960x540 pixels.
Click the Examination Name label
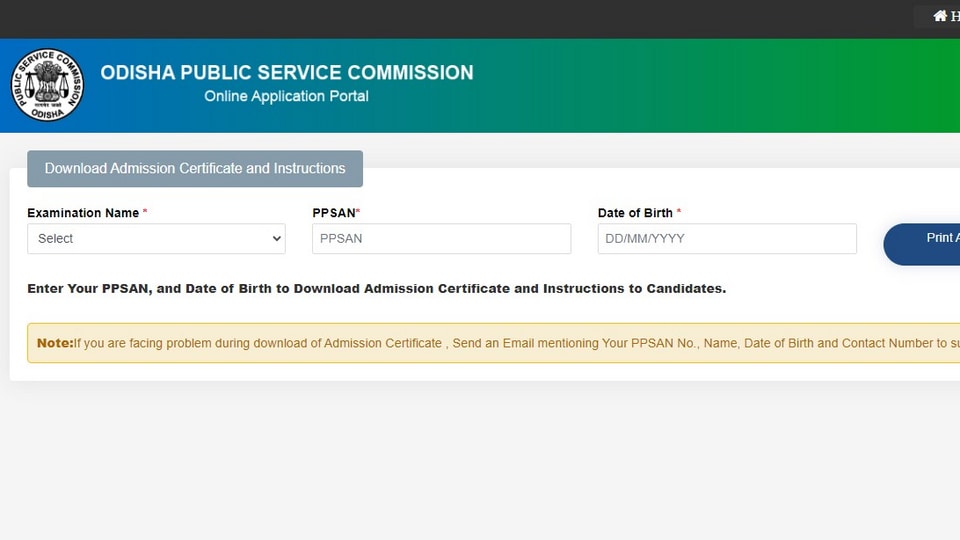point(83,213)
